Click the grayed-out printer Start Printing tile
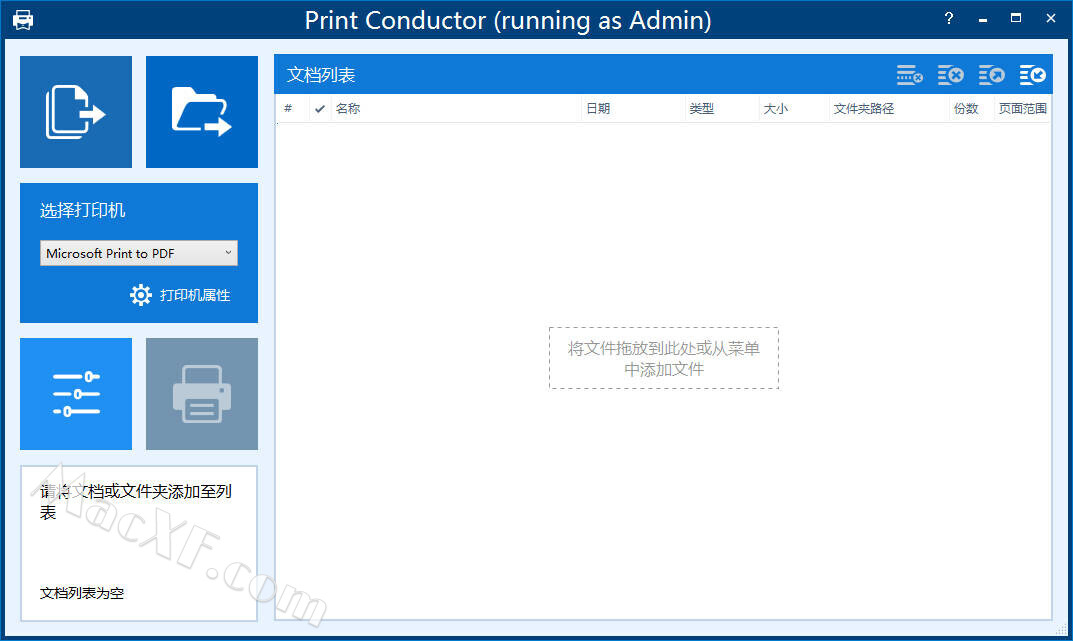 coord(202,394)
